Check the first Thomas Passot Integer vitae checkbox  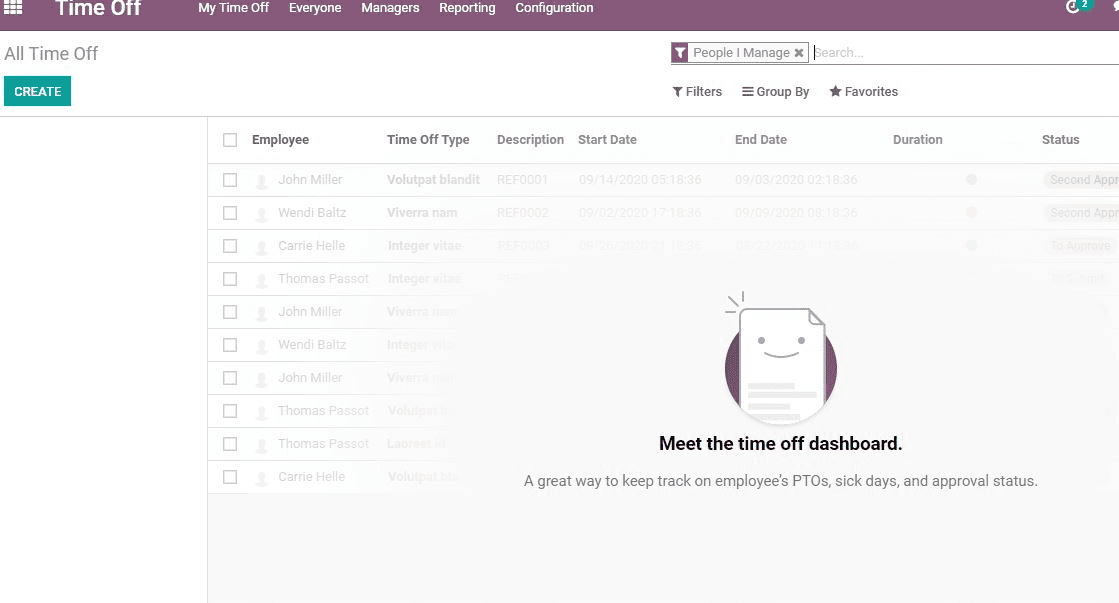coord(230,279)
